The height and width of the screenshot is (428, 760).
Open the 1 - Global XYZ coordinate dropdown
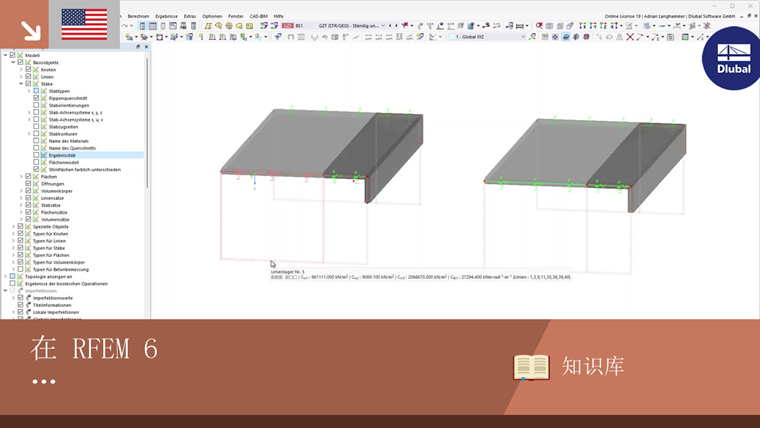[523, 37]
